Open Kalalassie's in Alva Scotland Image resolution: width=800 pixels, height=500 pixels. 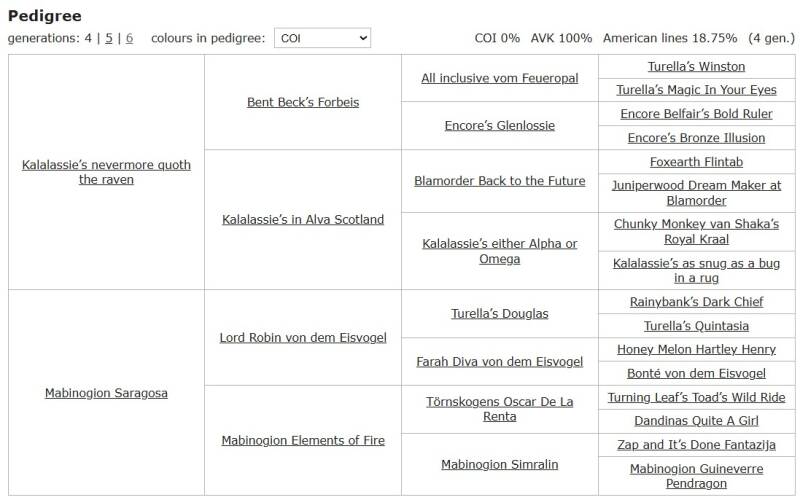303,220
